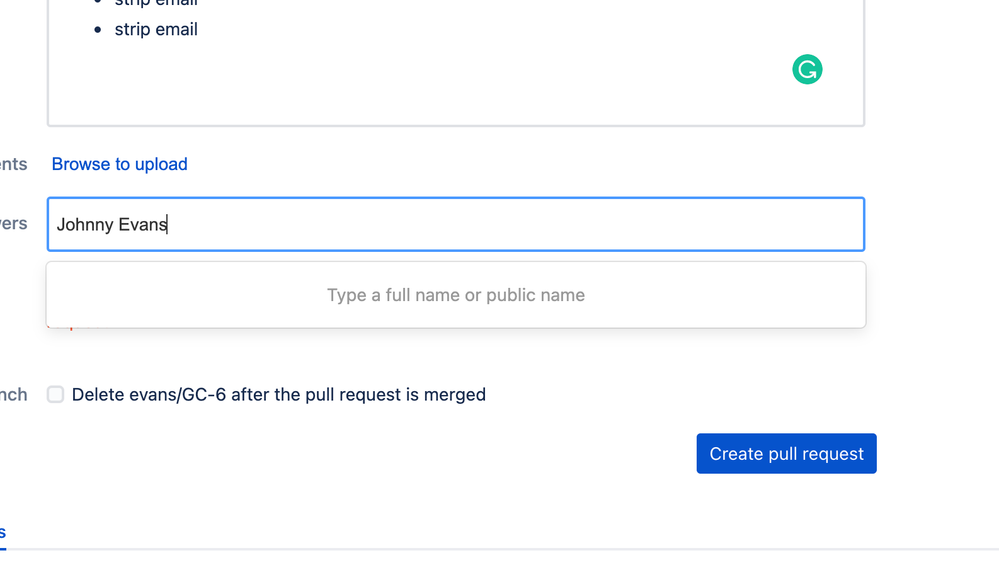Click the last 'strip email' bullet line
The width and height of the screenshot is (999, 582).
156,29
